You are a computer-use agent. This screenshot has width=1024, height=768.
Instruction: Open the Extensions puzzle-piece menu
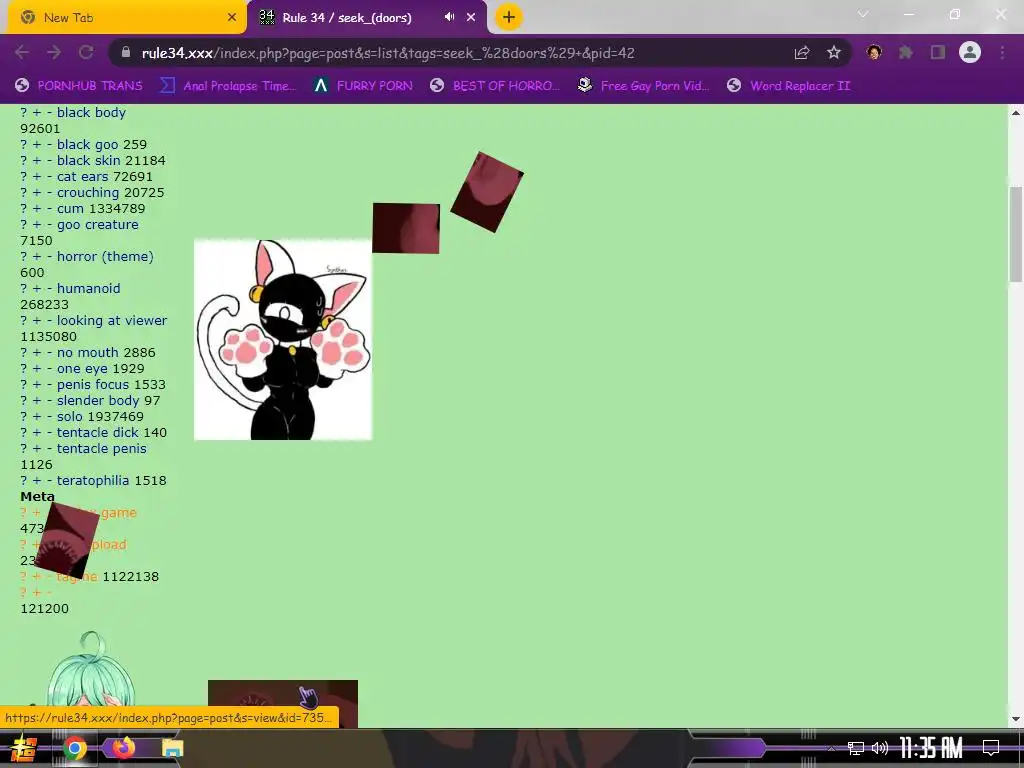(x=906, y=52)
